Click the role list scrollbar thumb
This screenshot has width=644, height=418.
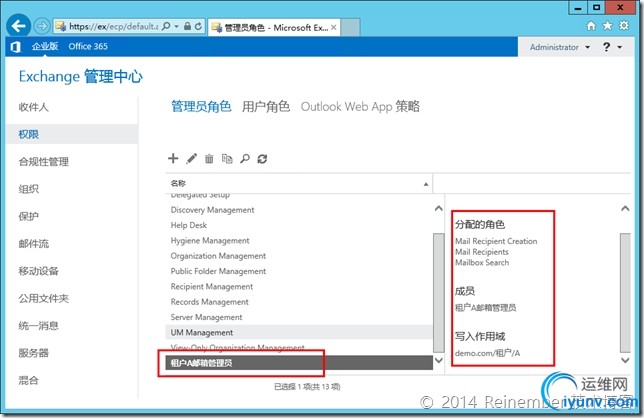439,292
